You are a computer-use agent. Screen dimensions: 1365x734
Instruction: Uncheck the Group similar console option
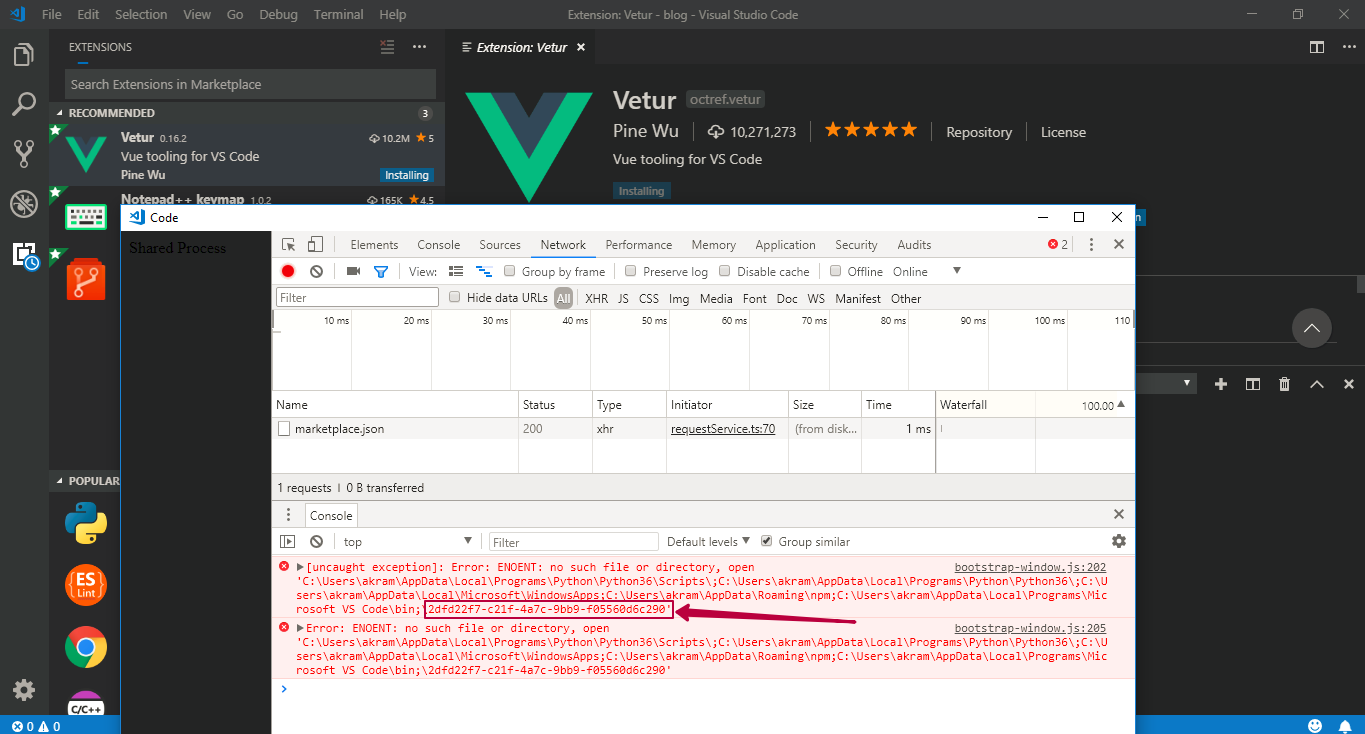click(765, 541)
